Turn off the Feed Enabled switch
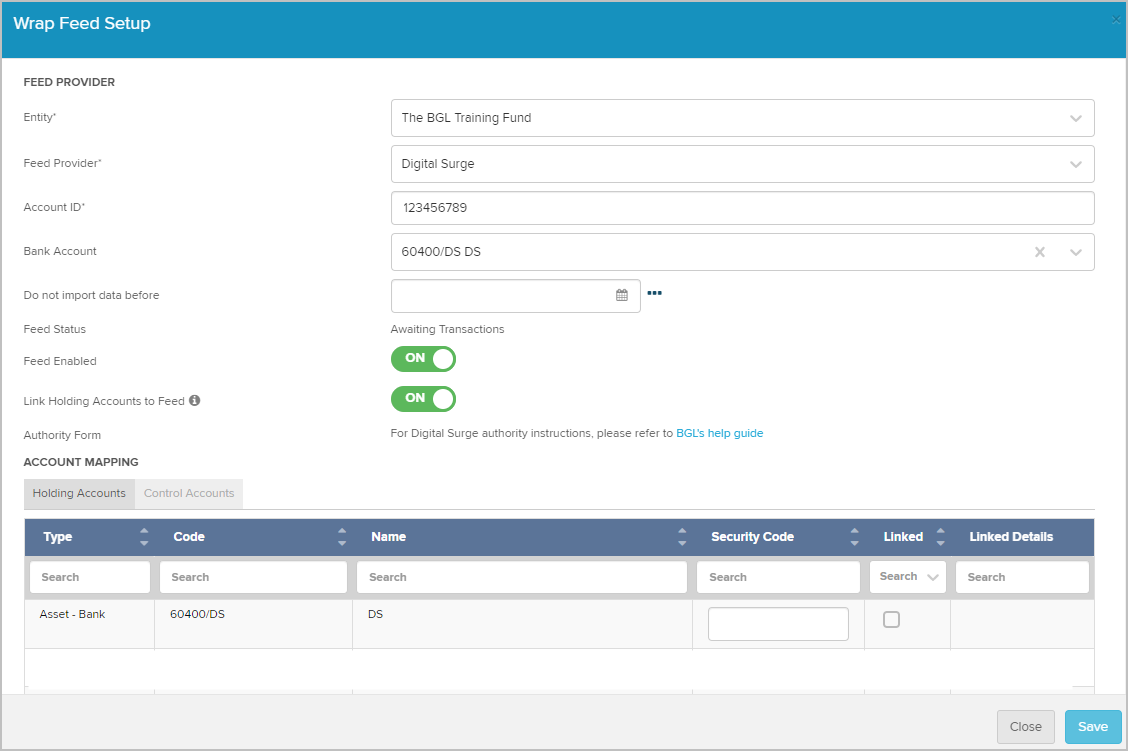1128x751 pixels. coord(423,359)
